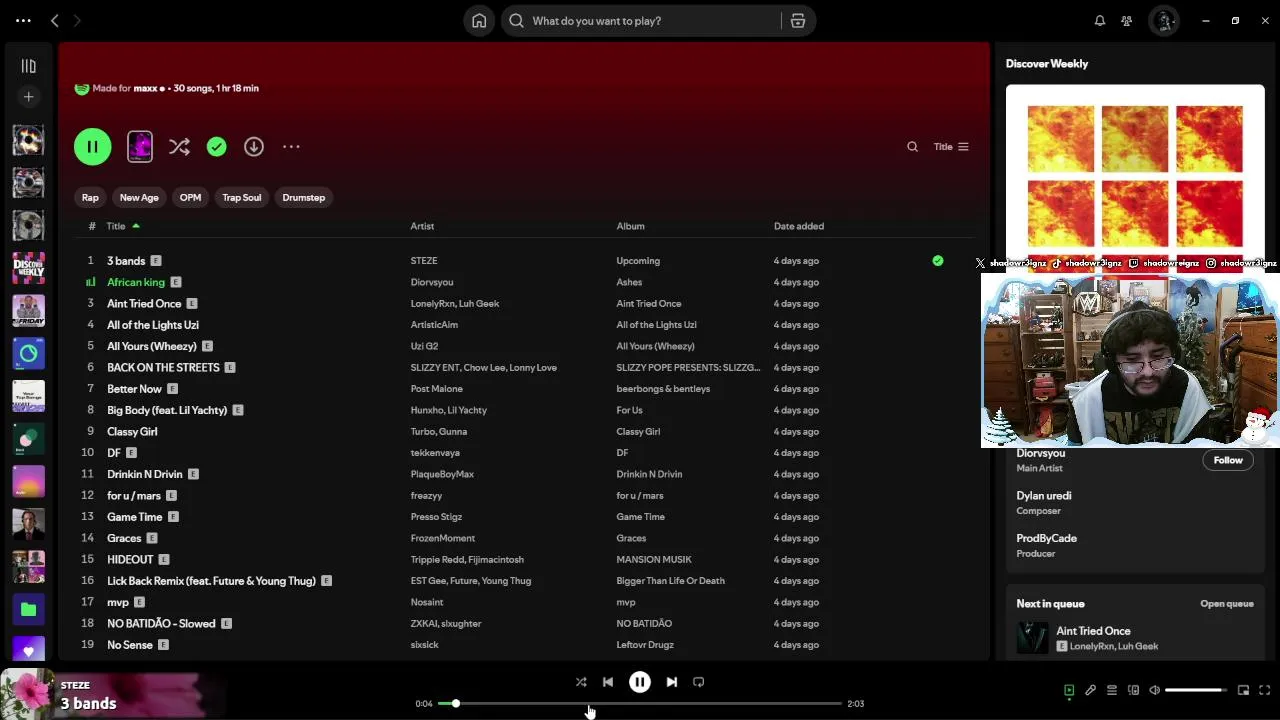This screenshot has width=1280, height=720.
Task: Sort tracks by the Artist column header
Action: tap(422, 226)
